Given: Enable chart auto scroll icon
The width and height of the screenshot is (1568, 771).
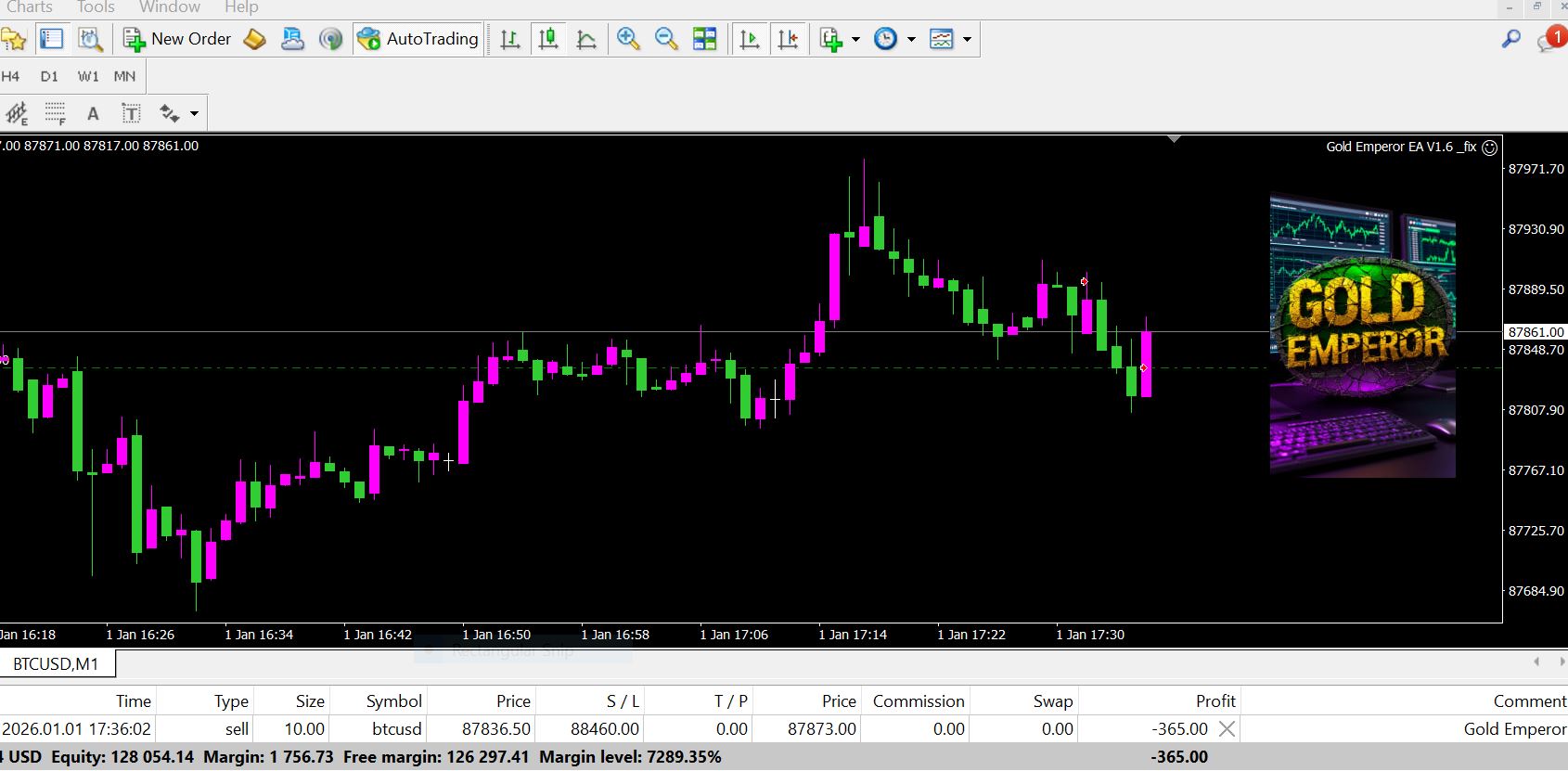Looking at the screenshot, I should point(750,39).
